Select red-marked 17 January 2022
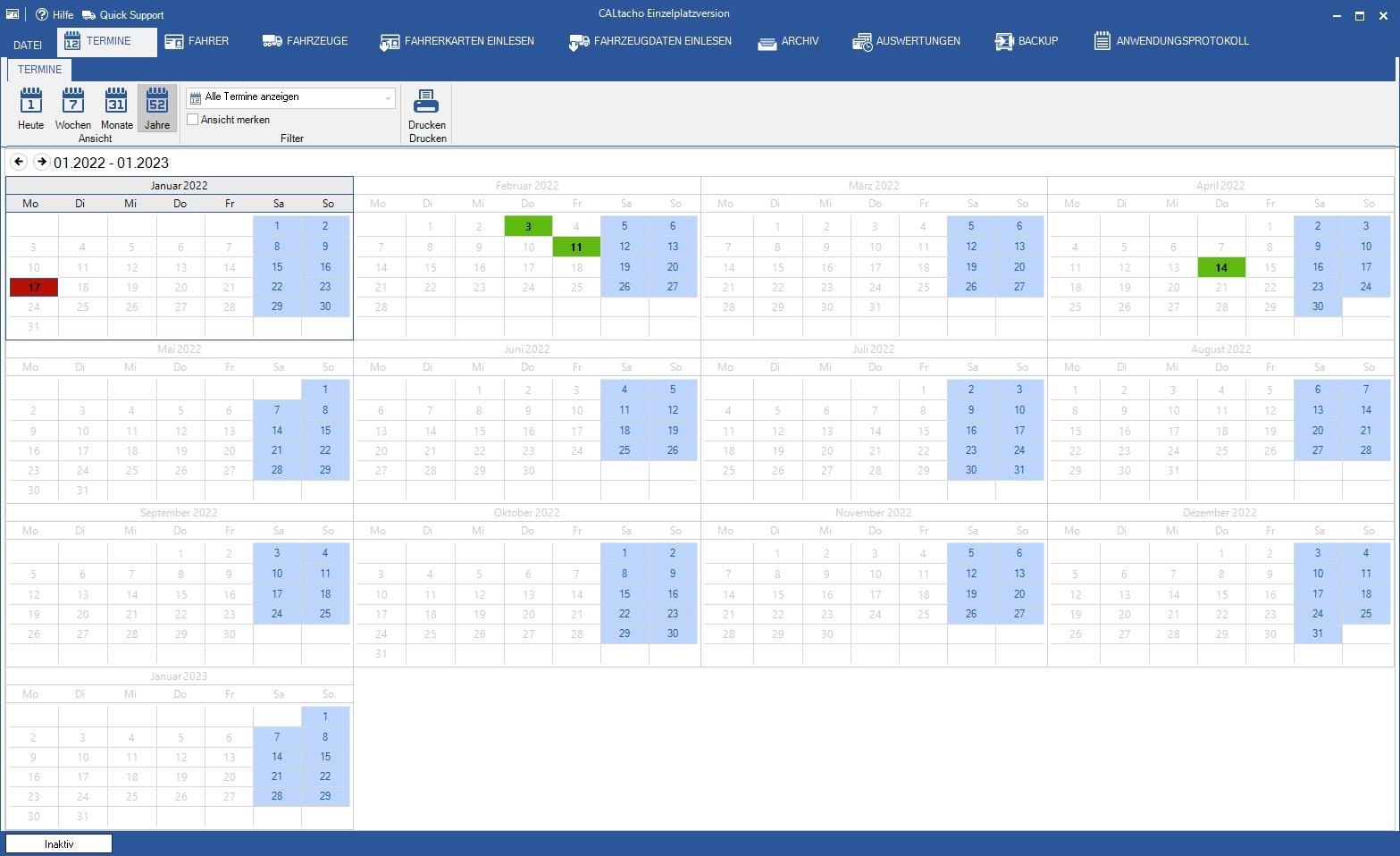Image resolution: width=1400 pixels, height=856 pixels. 34,288
